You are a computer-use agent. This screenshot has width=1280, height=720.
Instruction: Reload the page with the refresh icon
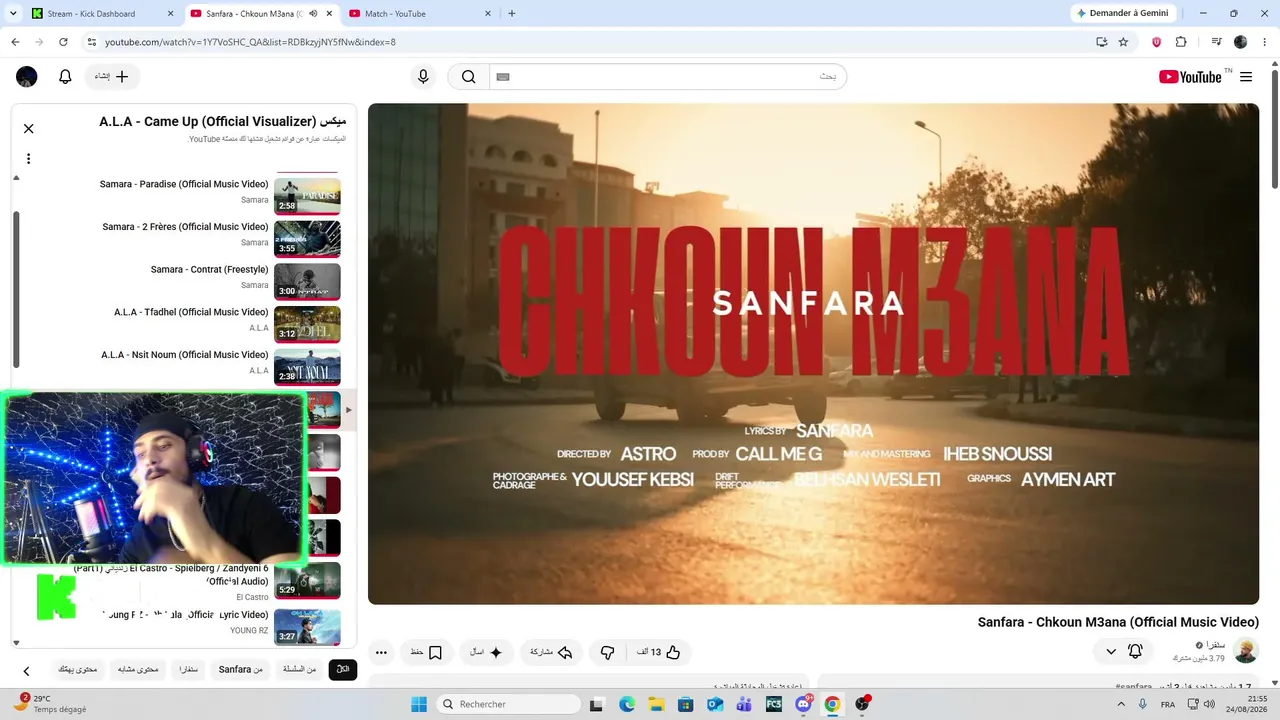point(63,42)
